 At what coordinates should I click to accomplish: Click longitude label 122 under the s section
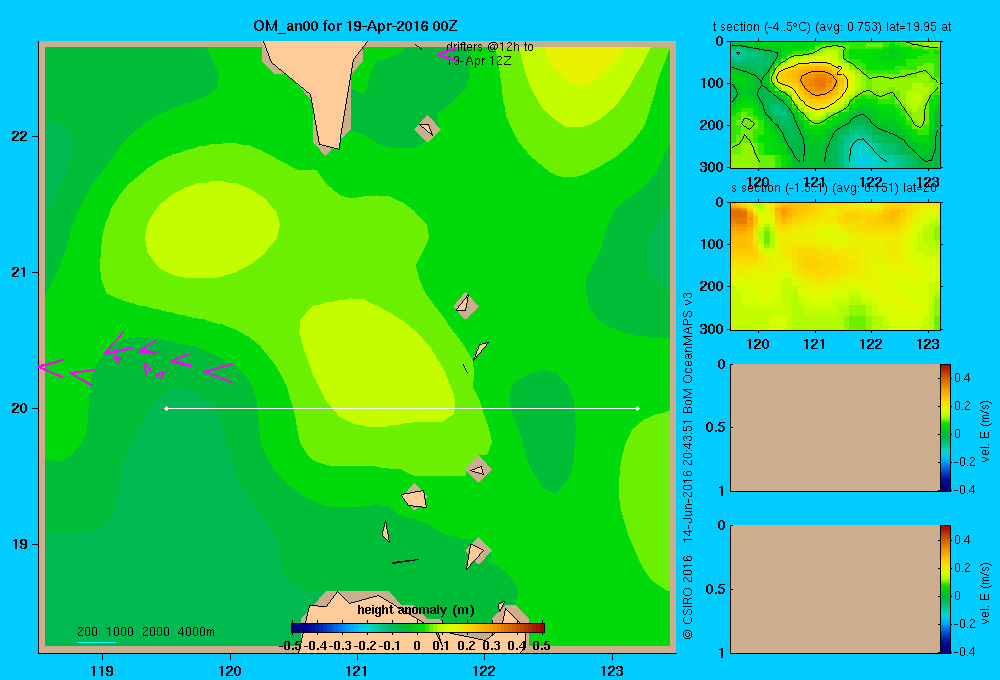(x=871, y=344)
